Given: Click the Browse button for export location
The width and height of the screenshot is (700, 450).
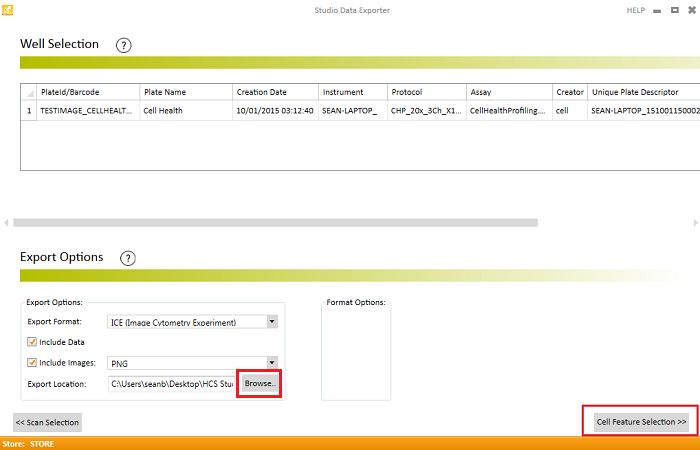Looking at the screenshot, I should coord(259,383).
